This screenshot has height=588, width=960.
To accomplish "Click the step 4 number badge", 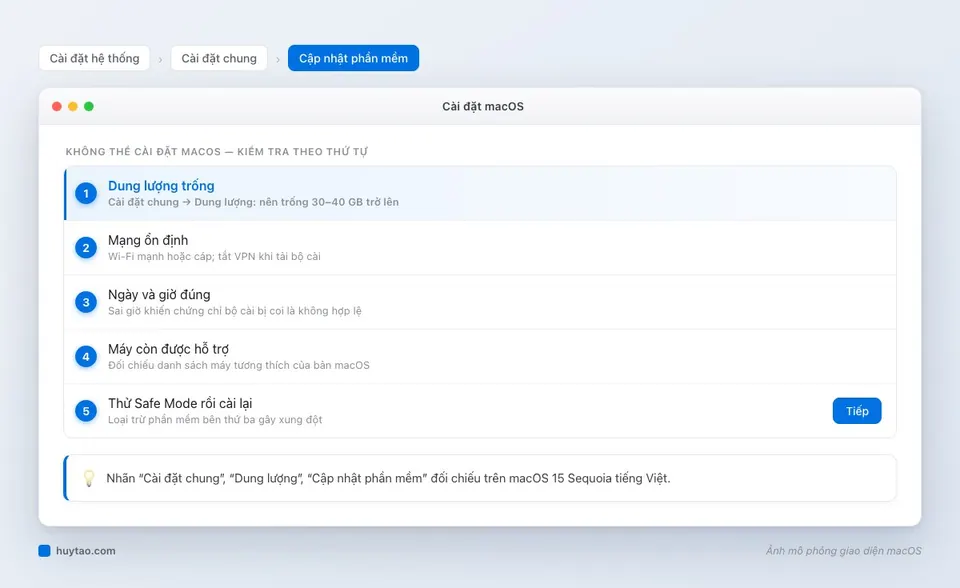I will 86,356.
